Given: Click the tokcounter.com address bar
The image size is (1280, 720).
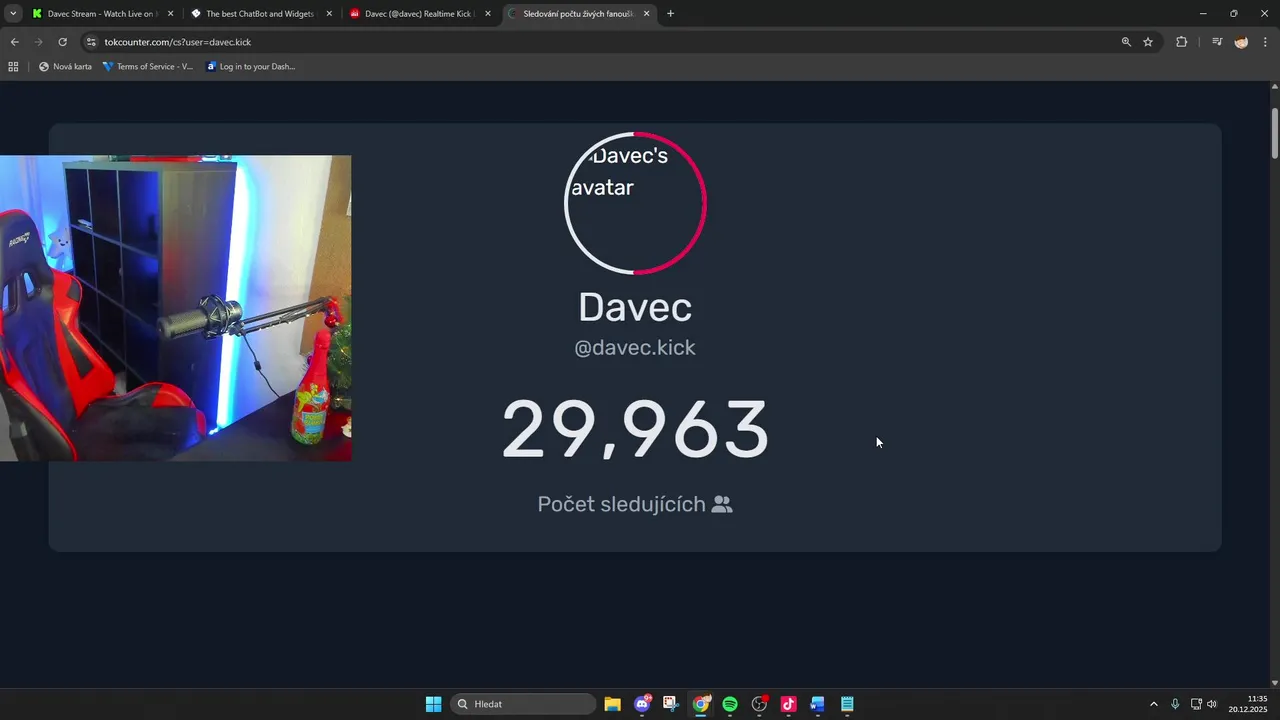Looking at the screenshot, I should pos(600,42).
